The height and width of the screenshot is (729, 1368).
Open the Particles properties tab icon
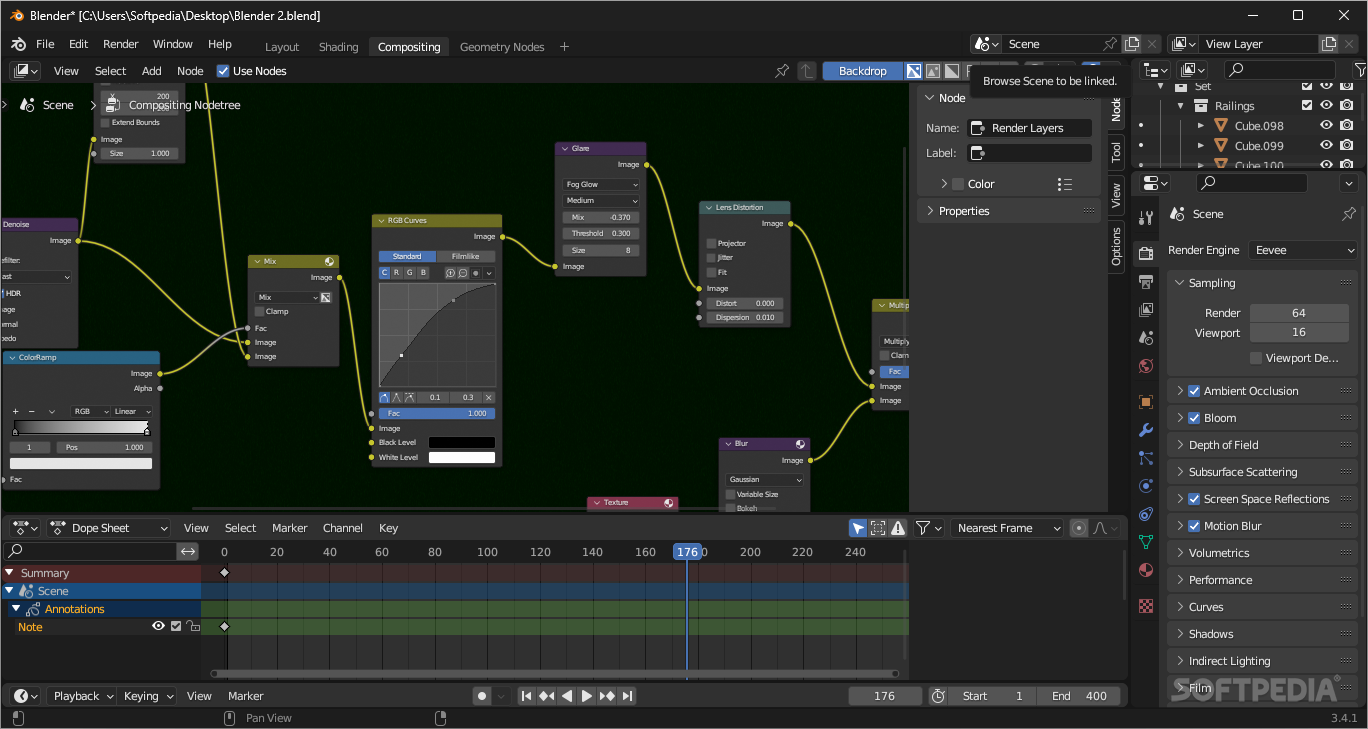[x=1146, y=458]
